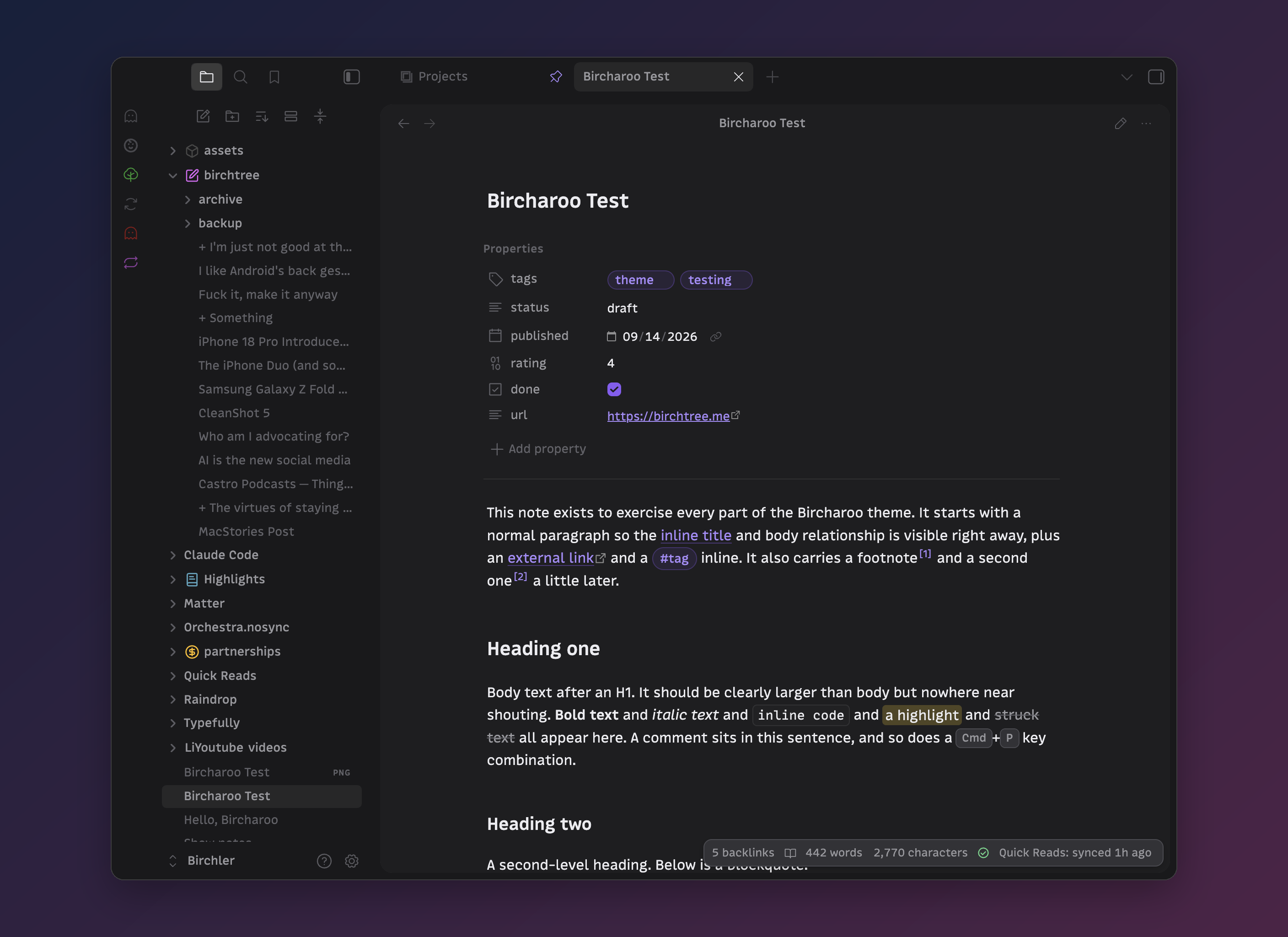1288x937 pixels.
Task: Edit the status value draft
Action: (x=623, y=308)
